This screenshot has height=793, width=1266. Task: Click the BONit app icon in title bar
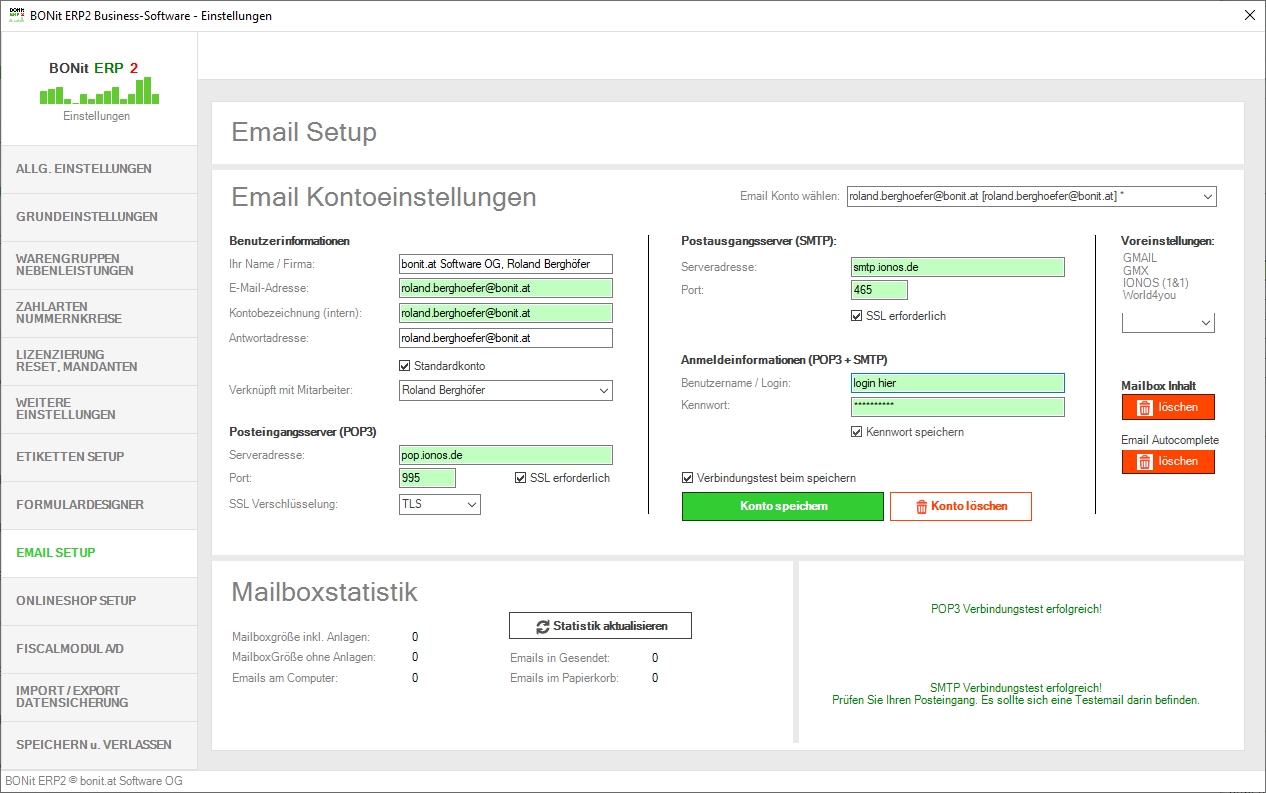tap(16, 15)
